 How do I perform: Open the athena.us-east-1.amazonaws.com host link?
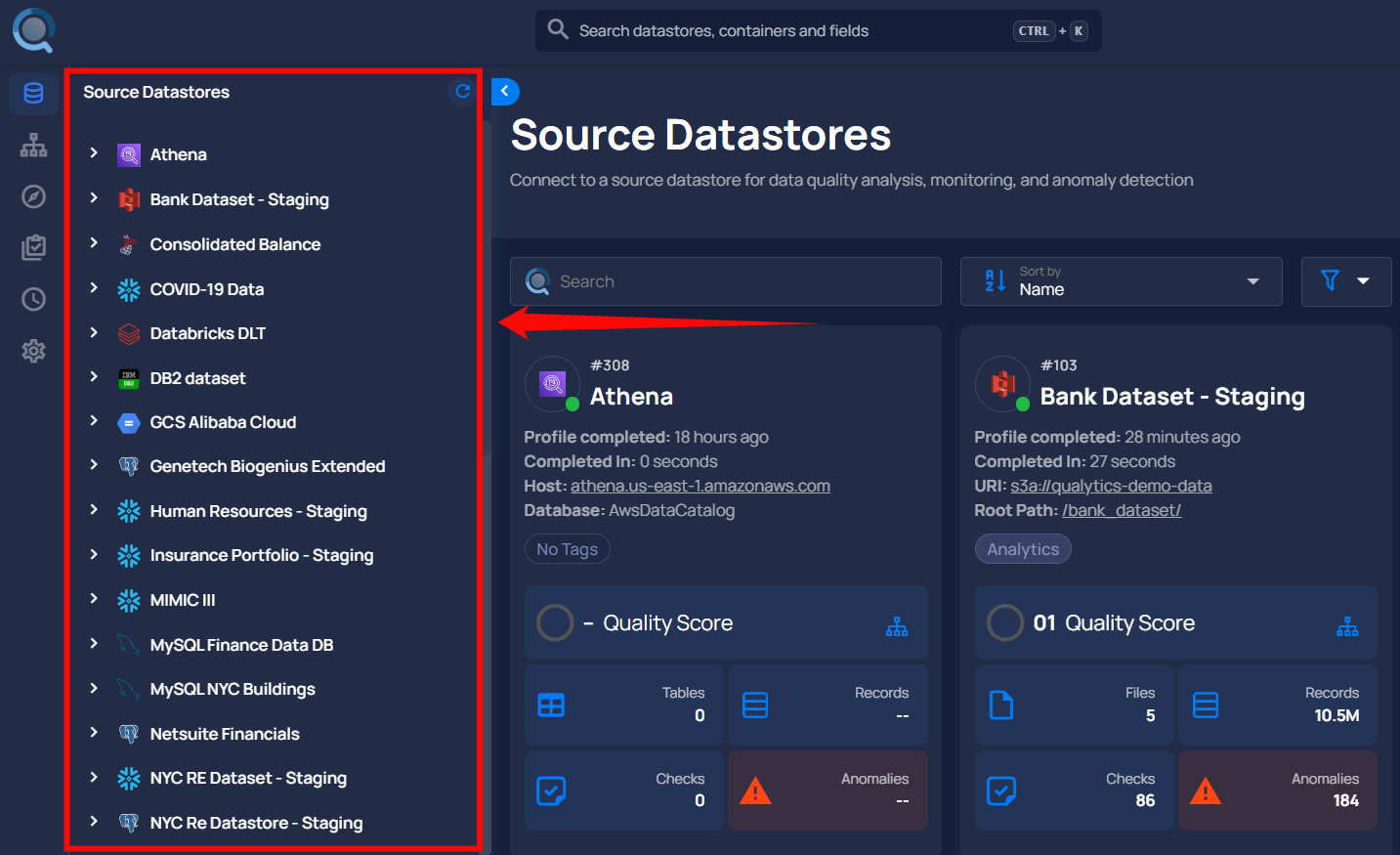point(700,486)
